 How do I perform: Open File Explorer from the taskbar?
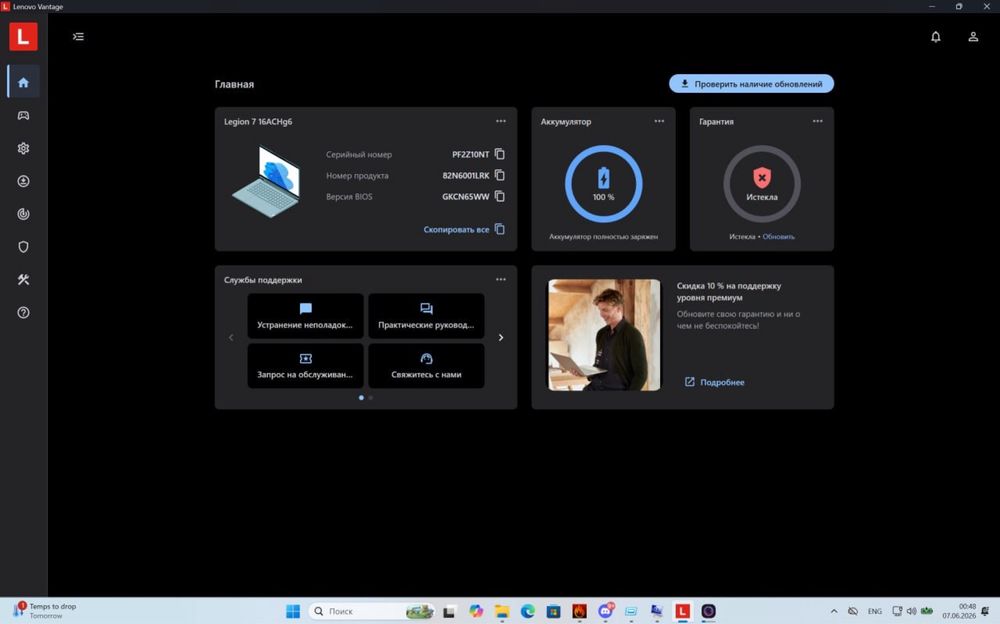(x=502, y=611)
